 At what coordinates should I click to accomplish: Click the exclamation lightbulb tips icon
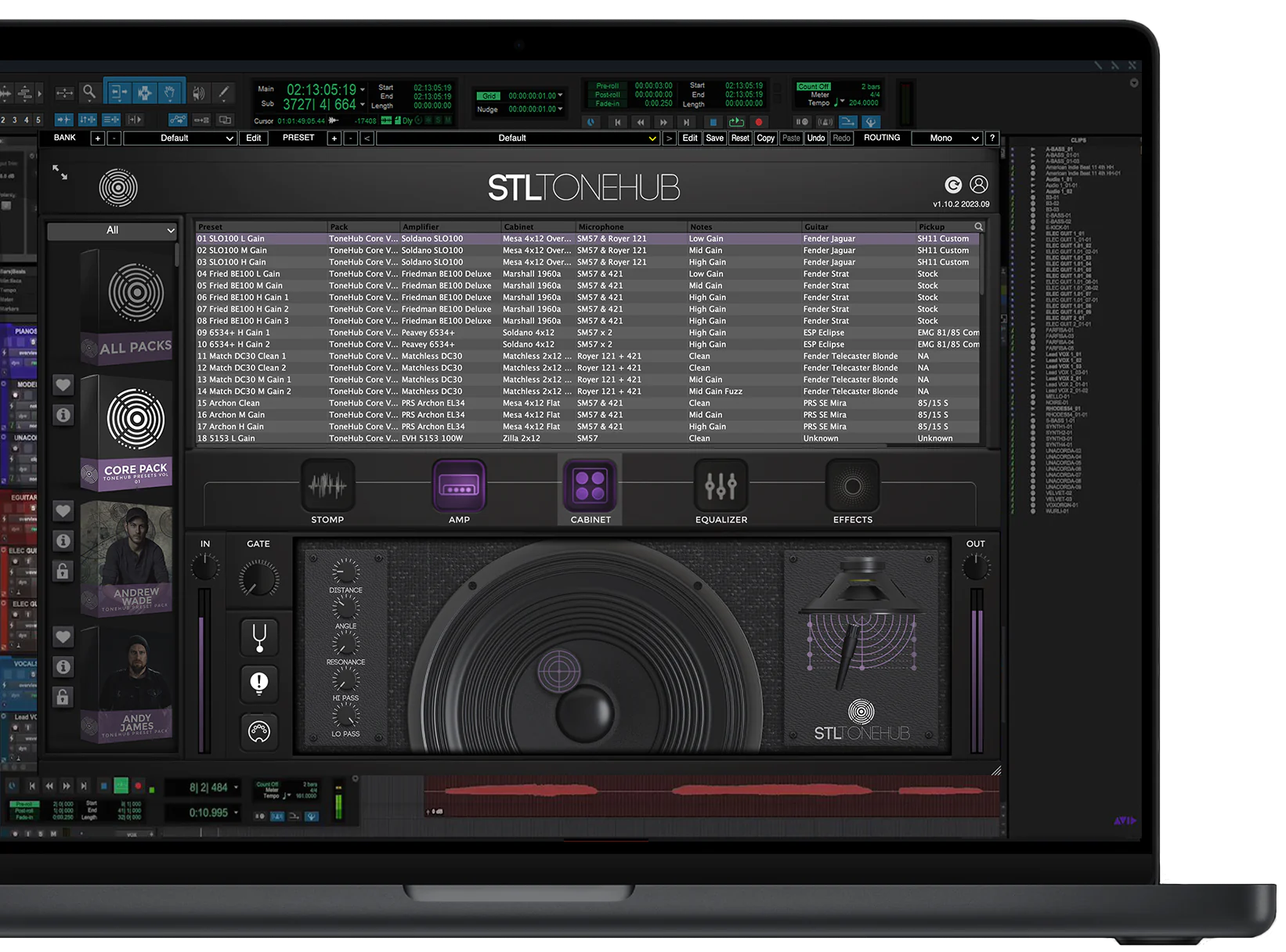pyautogui.click(x=259, y=683)
